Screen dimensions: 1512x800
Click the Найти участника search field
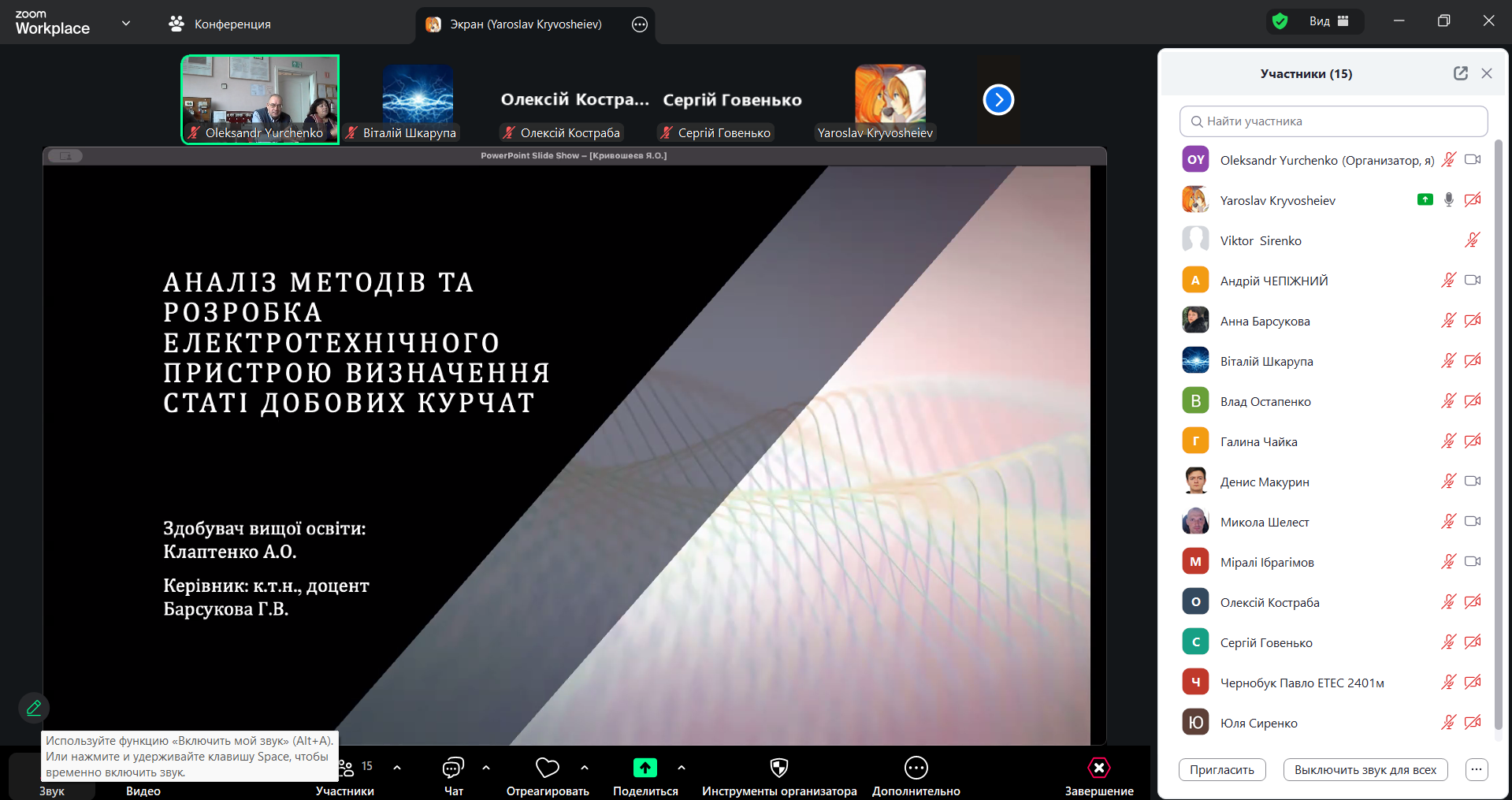(1333, 121)
